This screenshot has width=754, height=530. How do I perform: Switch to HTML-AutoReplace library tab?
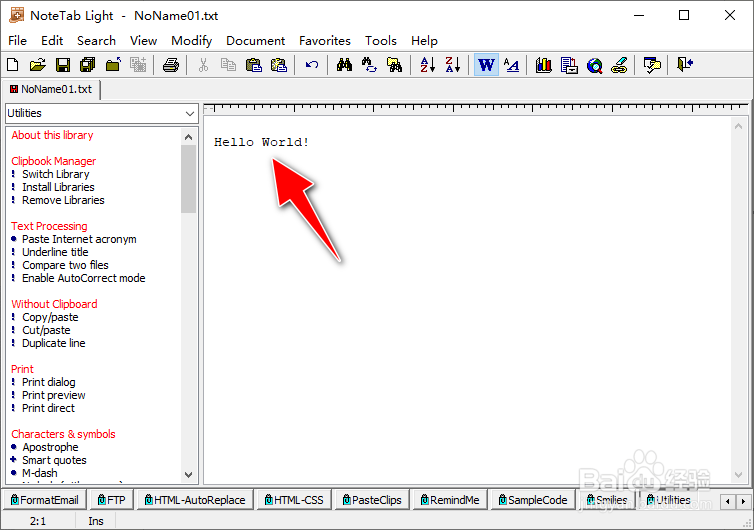(195, 500)
